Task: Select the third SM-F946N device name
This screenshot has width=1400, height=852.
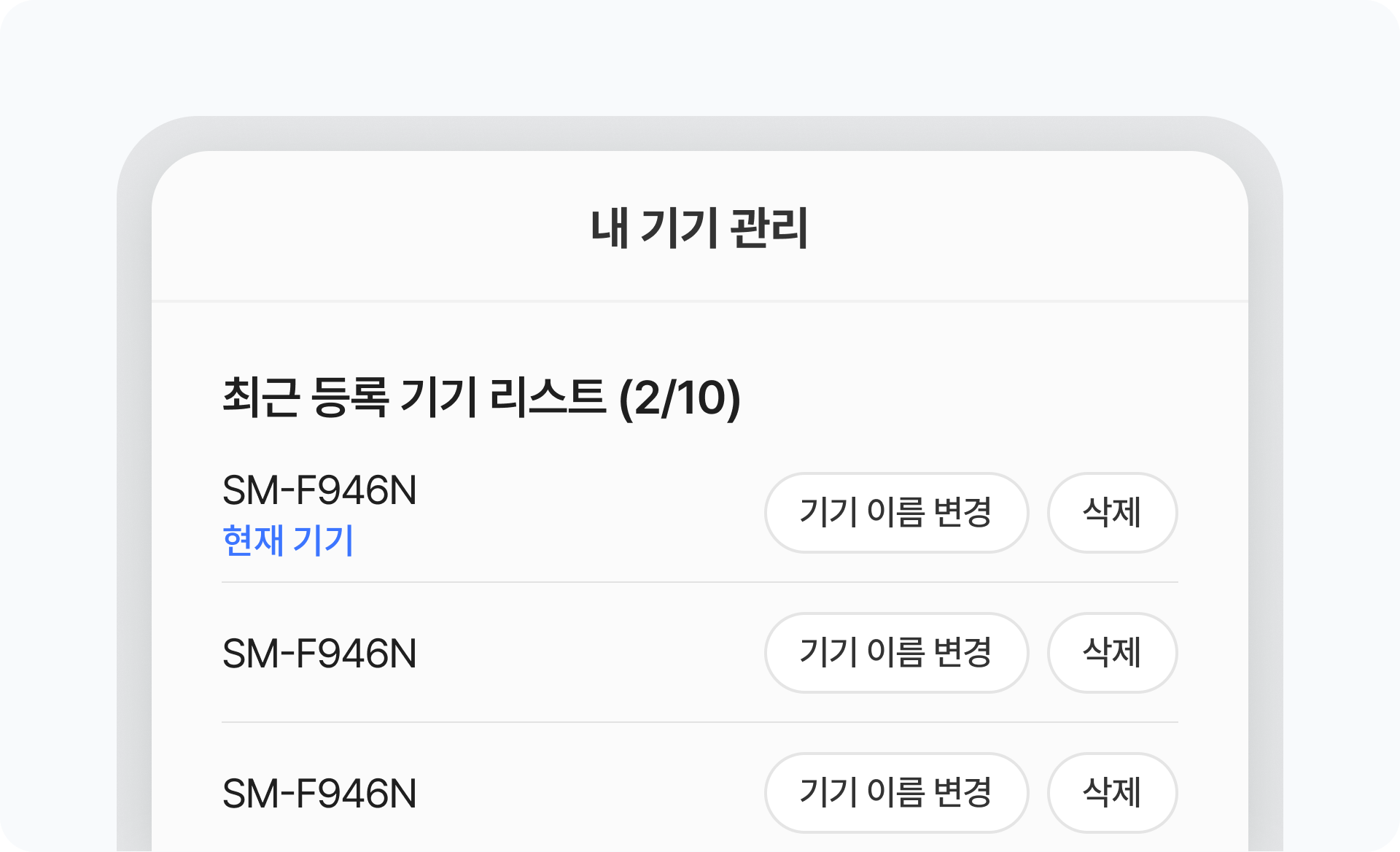Action: [x=319, y=794]
